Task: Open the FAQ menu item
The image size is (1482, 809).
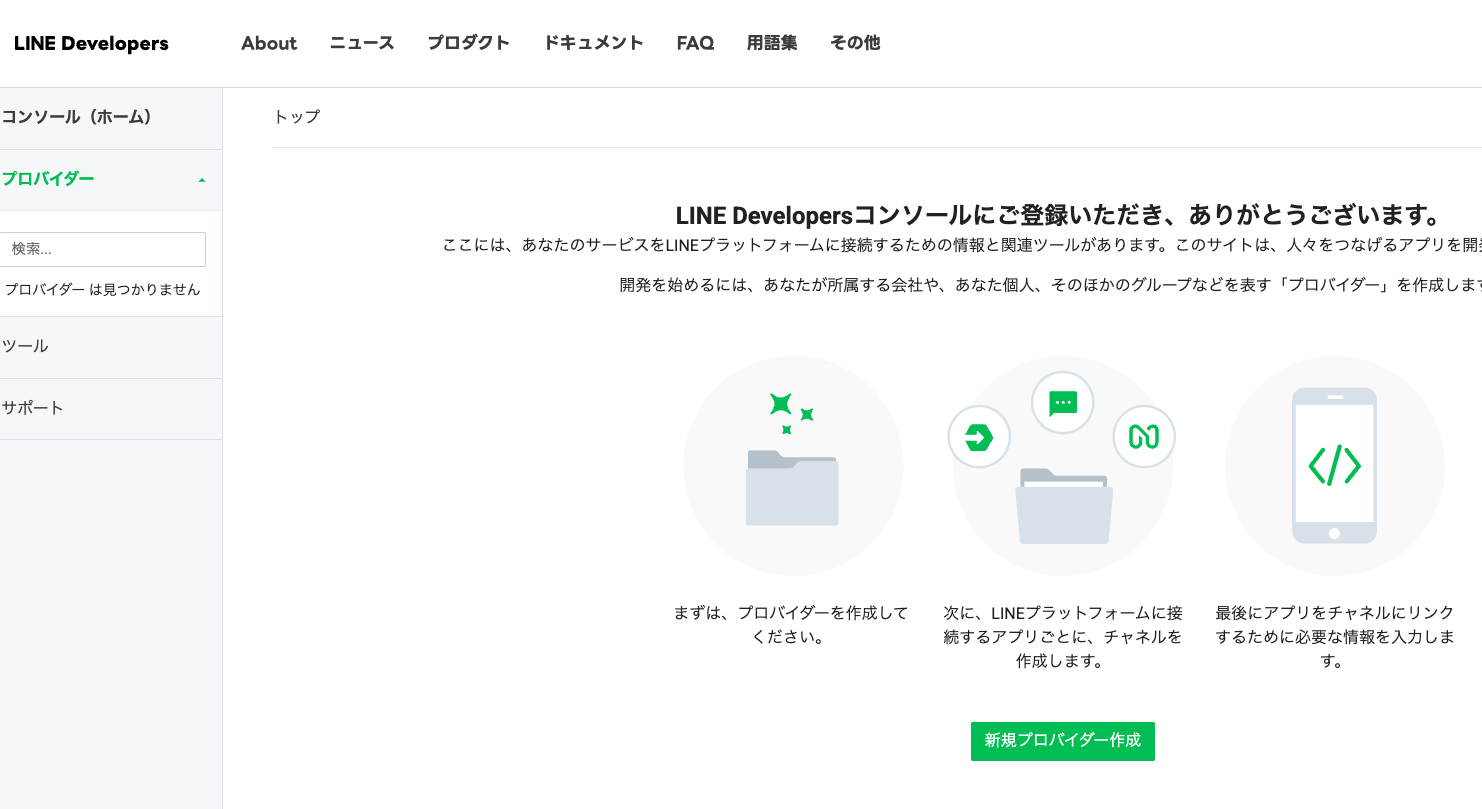Action: pos(695,43)
